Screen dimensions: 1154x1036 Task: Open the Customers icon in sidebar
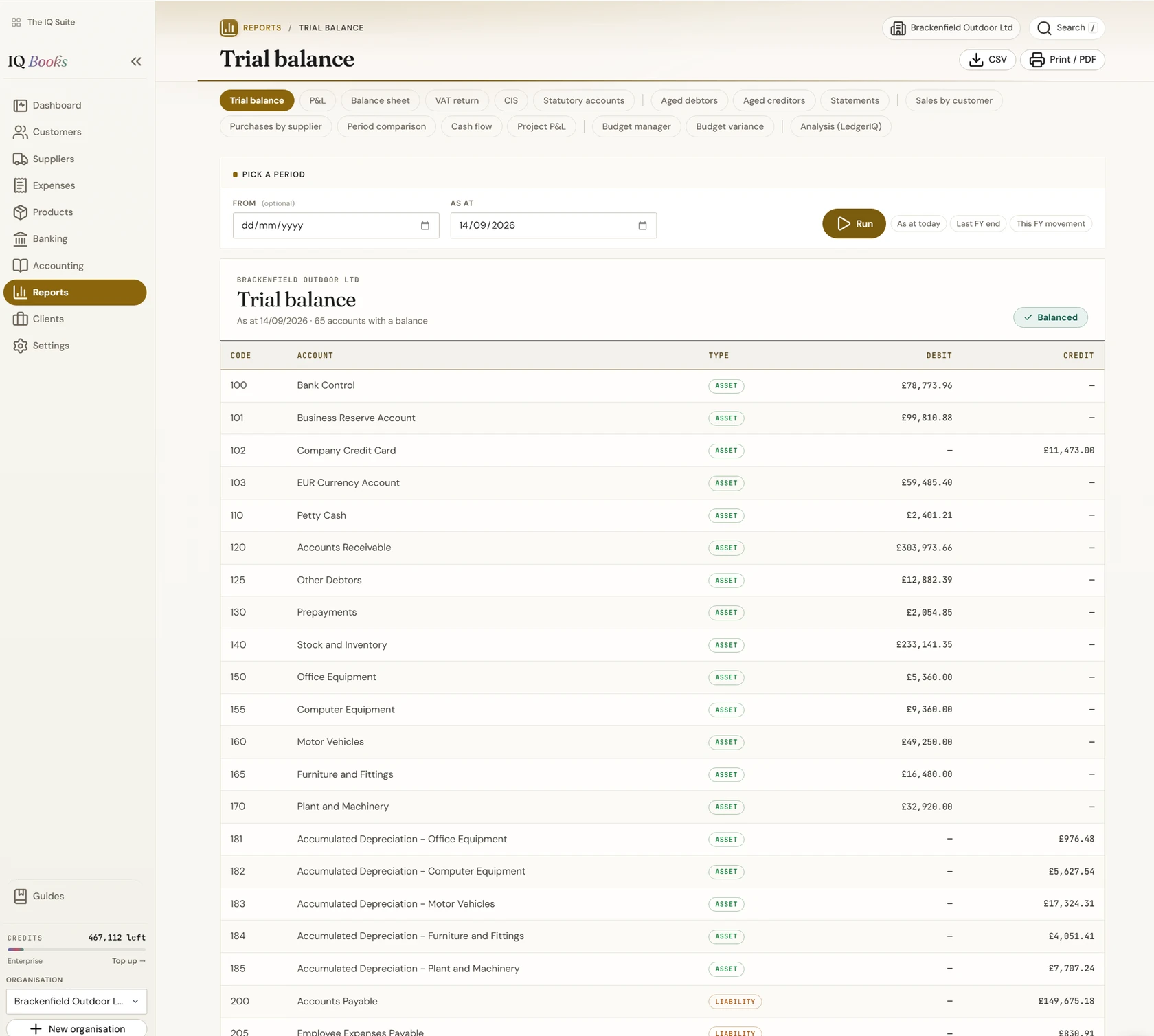pos(21,132)
